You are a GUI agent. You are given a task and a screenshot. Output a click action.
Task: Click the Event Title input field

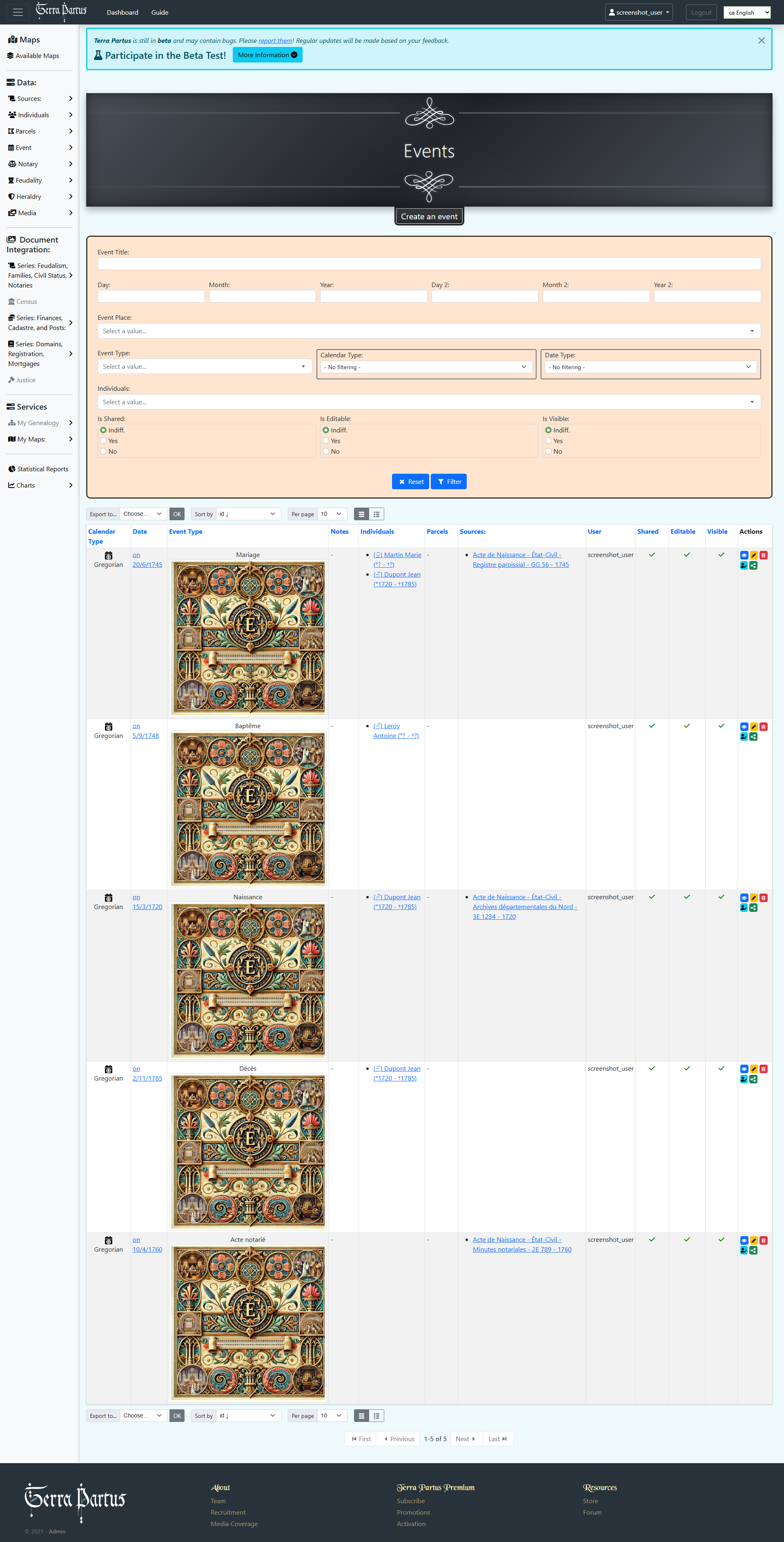(x=428, y=263)
